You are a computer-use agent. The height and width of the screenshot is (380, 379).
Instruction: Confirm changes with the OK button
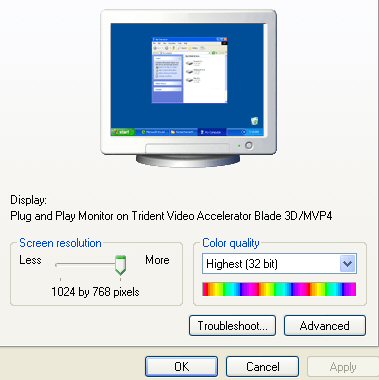point(181,367)
